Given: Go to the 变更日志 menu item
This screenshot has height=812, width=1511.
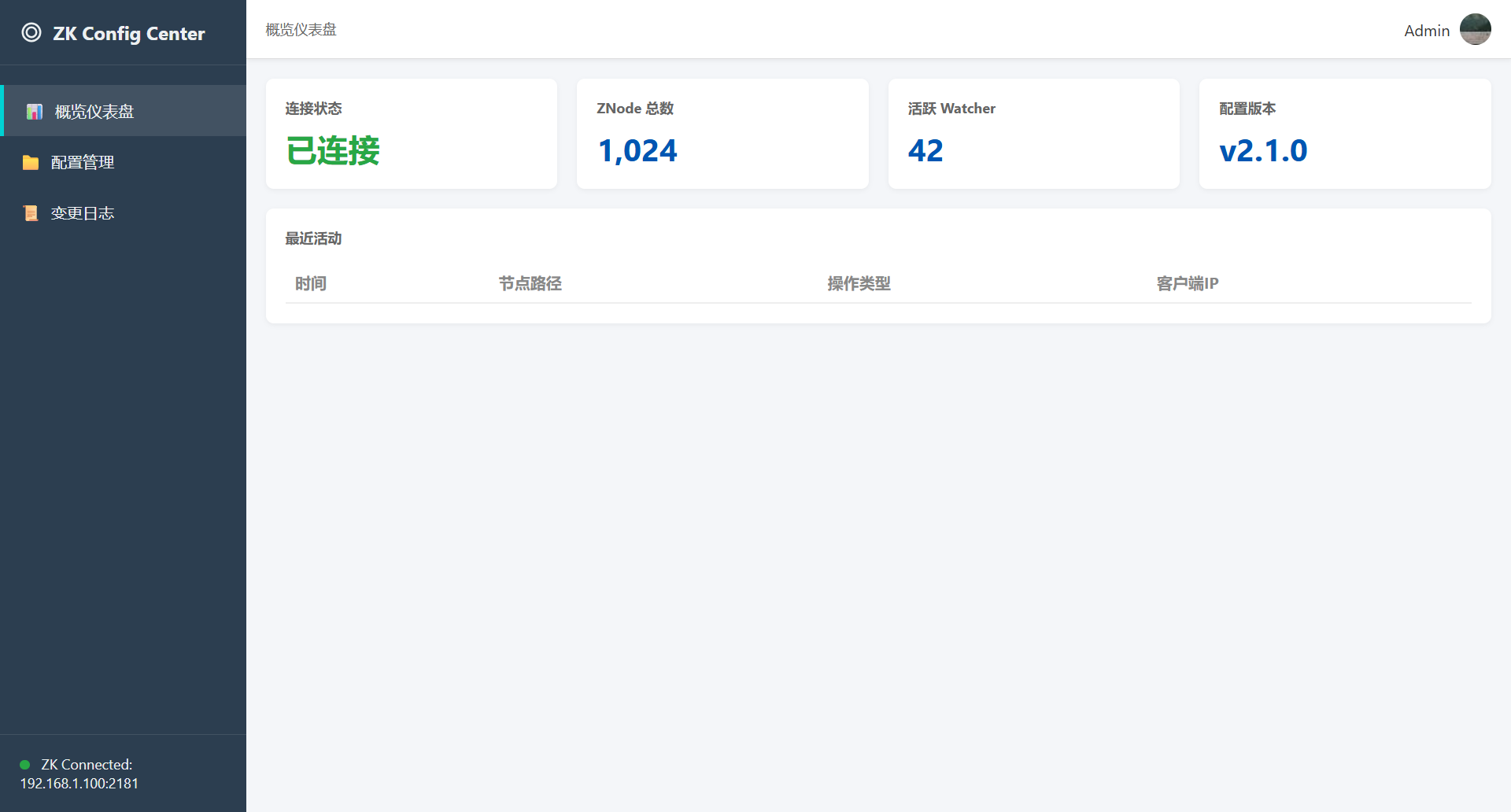Looking at the screenshot, I should pos(83,213).
